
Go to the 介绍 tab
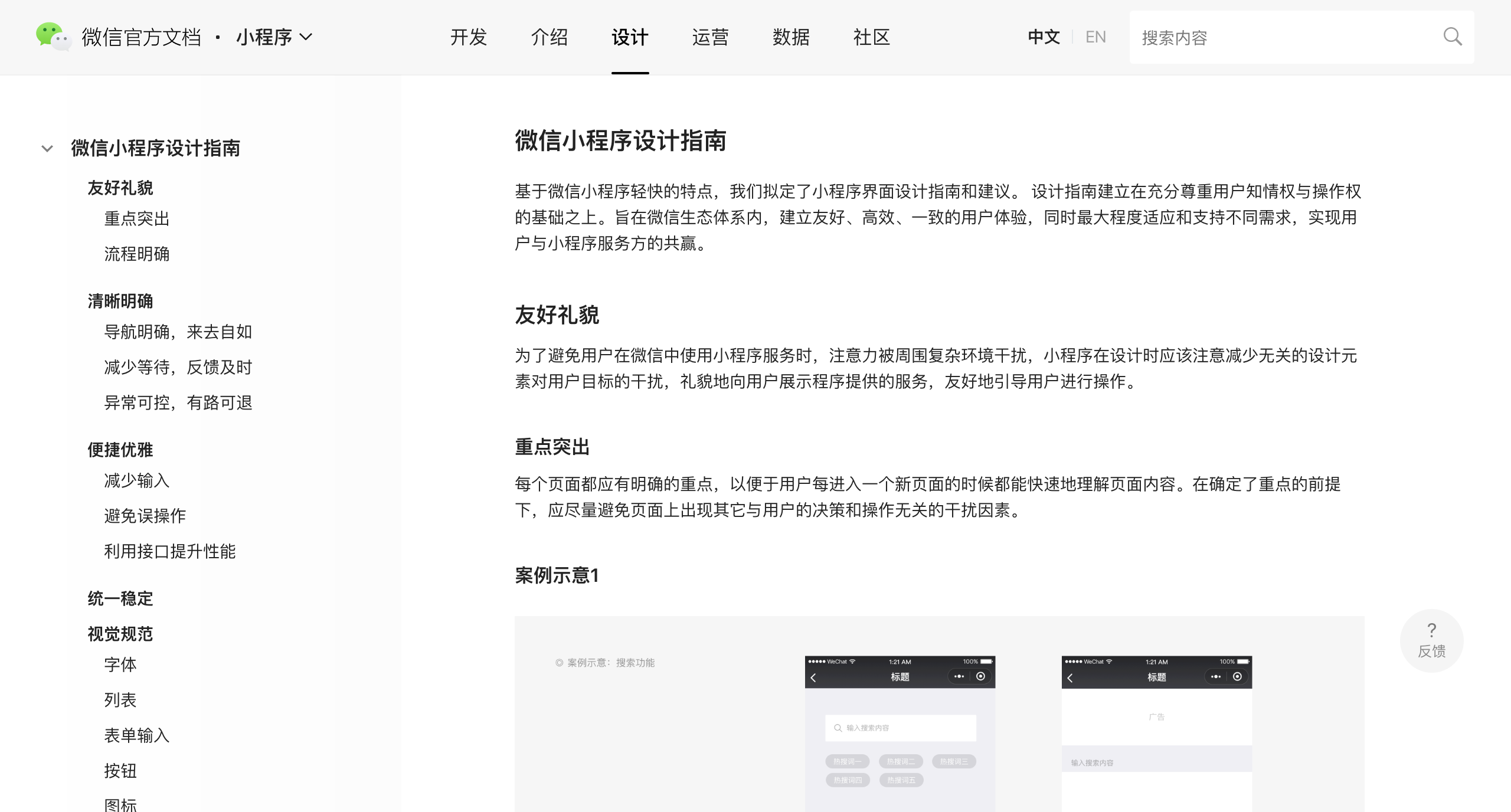550,37
